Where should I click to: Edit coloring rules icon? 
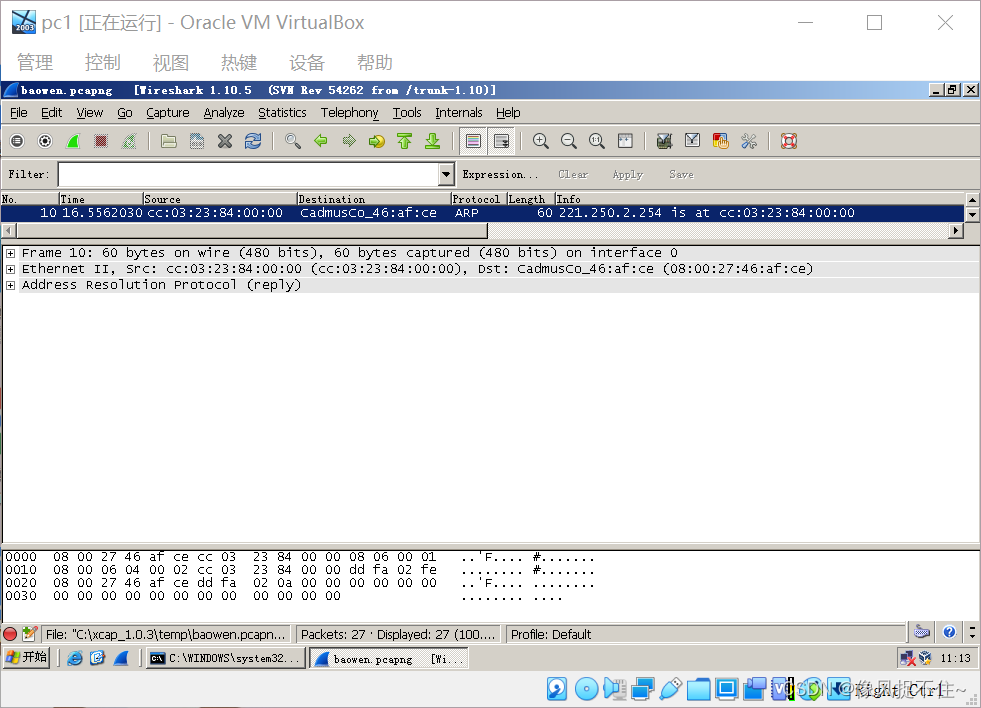(x=720, y=141)
